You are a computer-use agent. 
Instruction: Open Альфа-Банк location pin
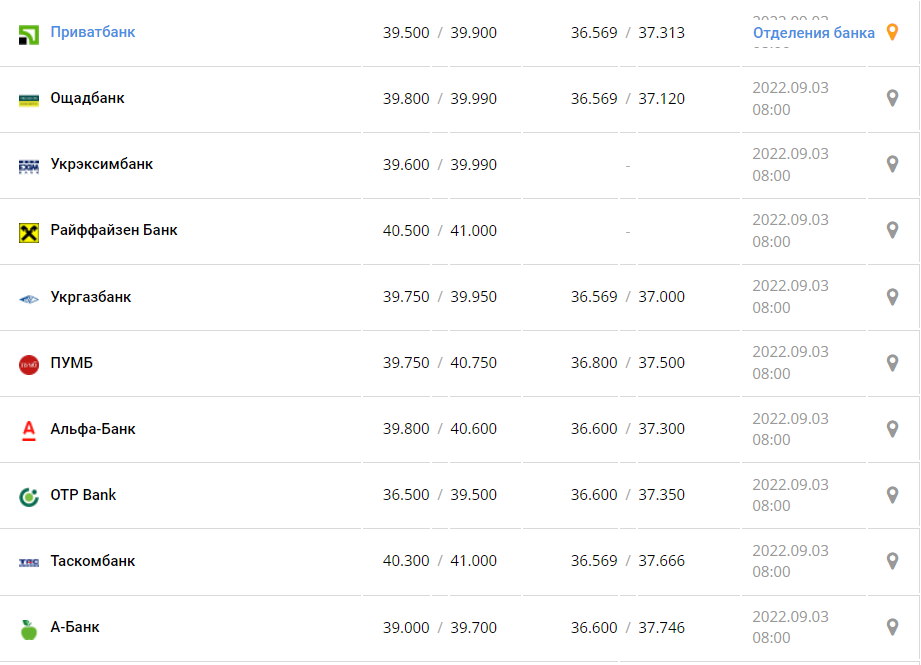pos(893,429)
